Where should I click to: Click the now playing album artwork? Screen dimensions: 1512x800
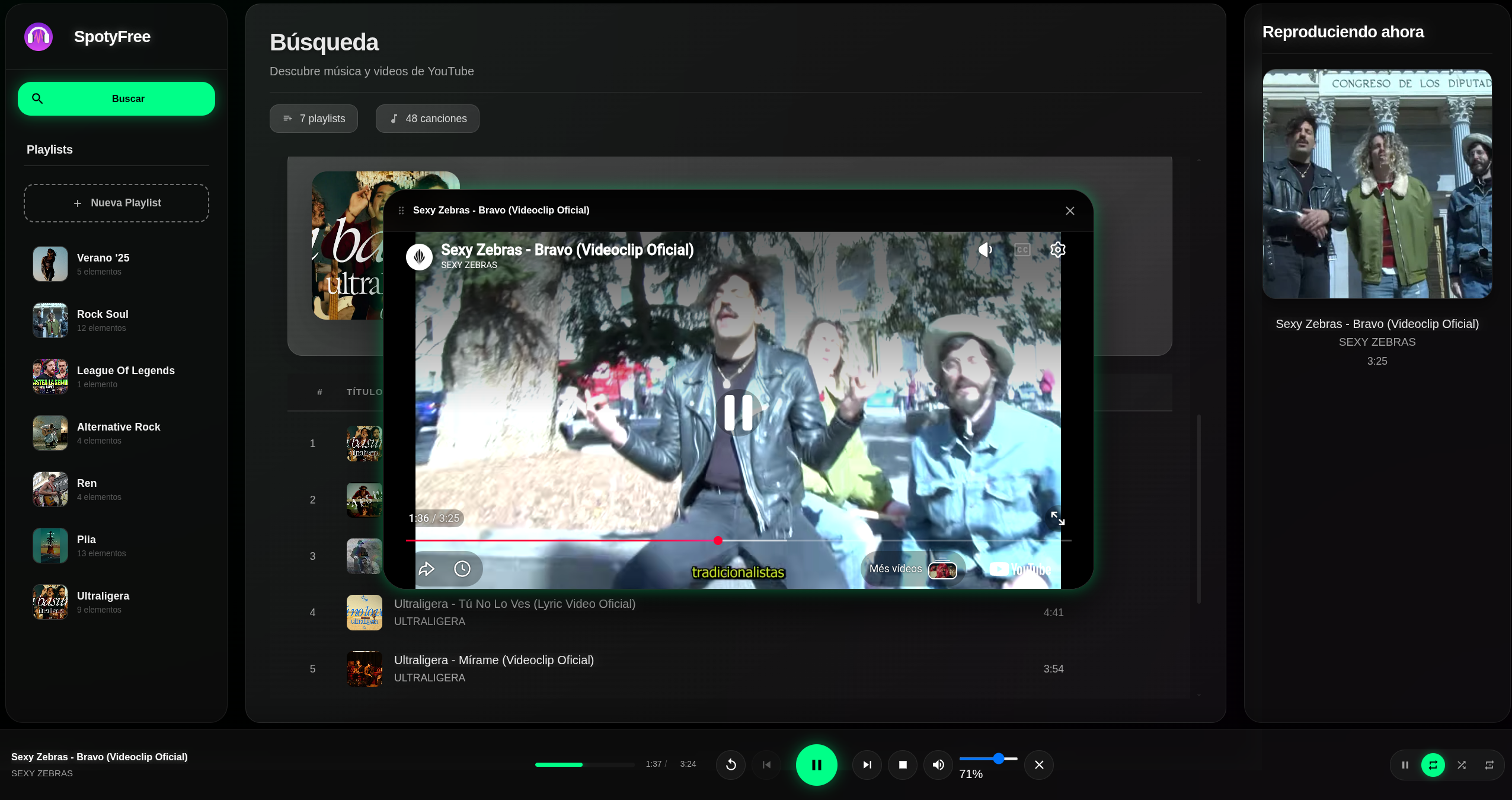click(x=1377, y=184)
